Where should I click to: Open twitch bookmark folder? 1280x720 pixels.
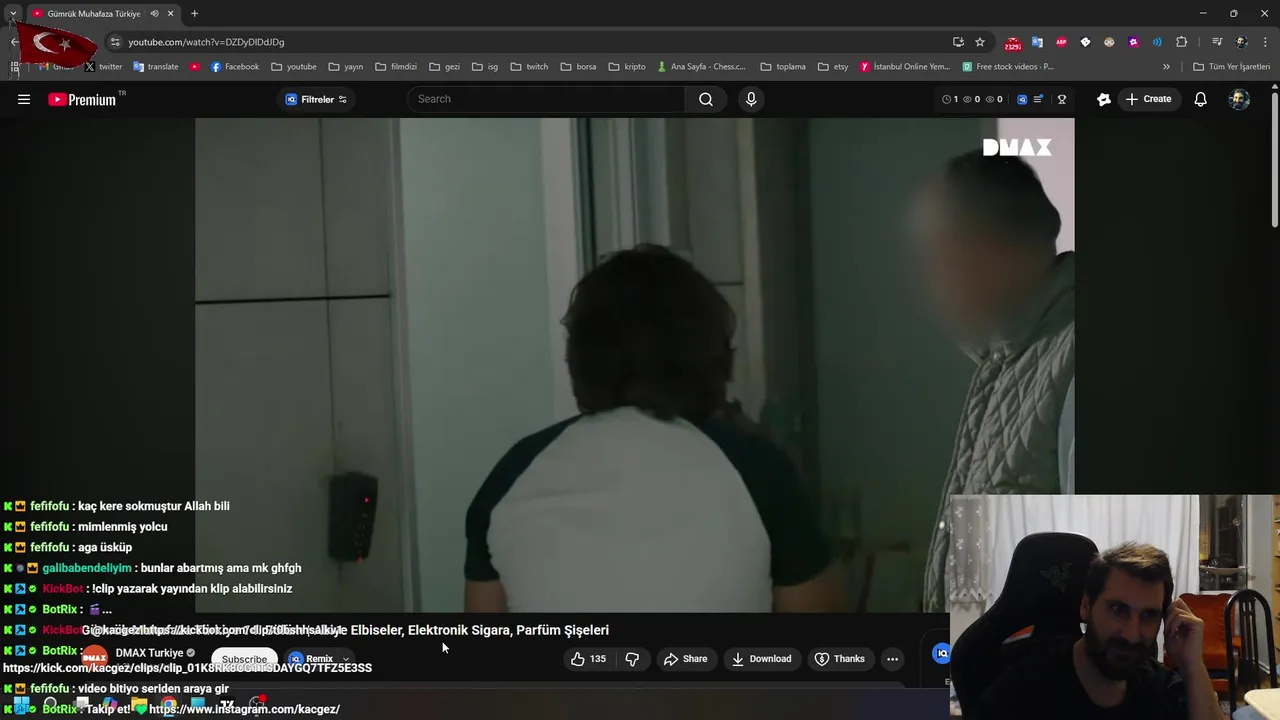[x=530, y=67]
